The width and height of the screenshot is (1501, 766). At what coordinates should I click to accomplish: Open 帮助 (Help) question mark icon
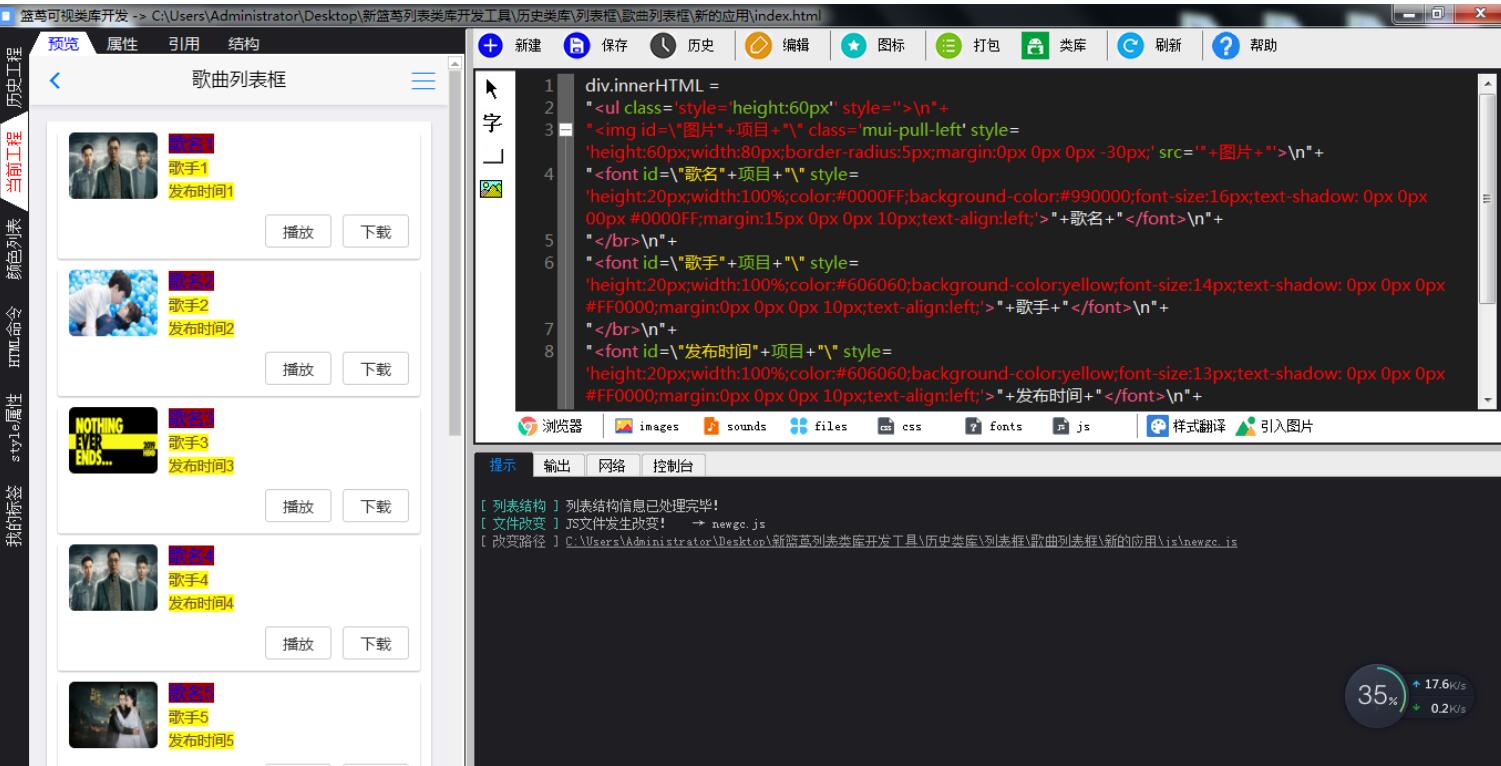(x=1226, y=46)
